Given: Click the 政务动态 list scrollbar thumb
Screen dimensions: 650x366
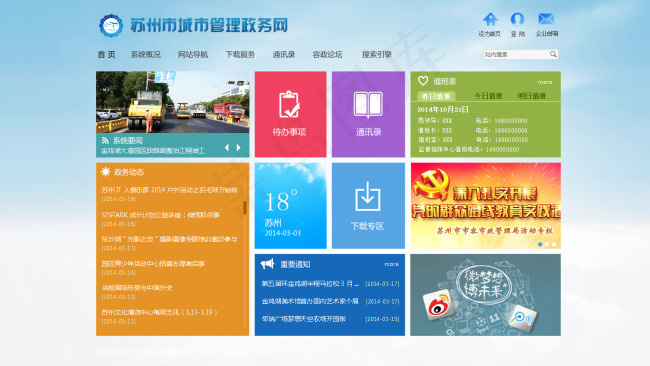Looking at the screenshot, I should [x=245, y=207].
